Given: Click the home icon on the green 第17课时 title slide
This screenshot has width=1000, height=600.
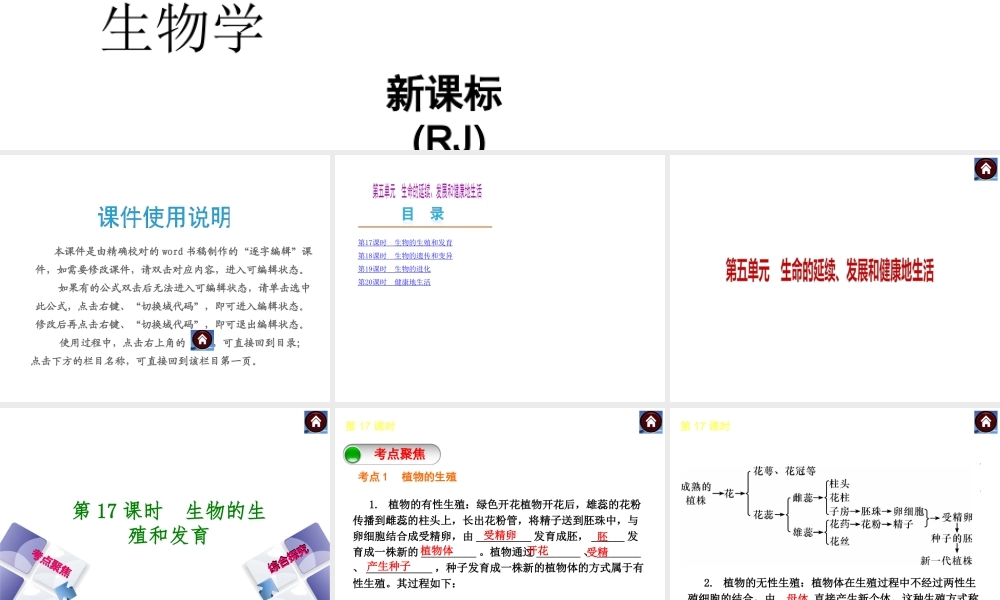Looking at the screenshot, I should [316, 422].
